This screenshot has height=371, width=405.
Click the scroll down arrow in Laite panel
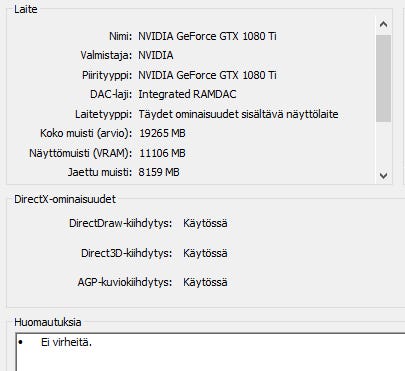pos(383,175)
